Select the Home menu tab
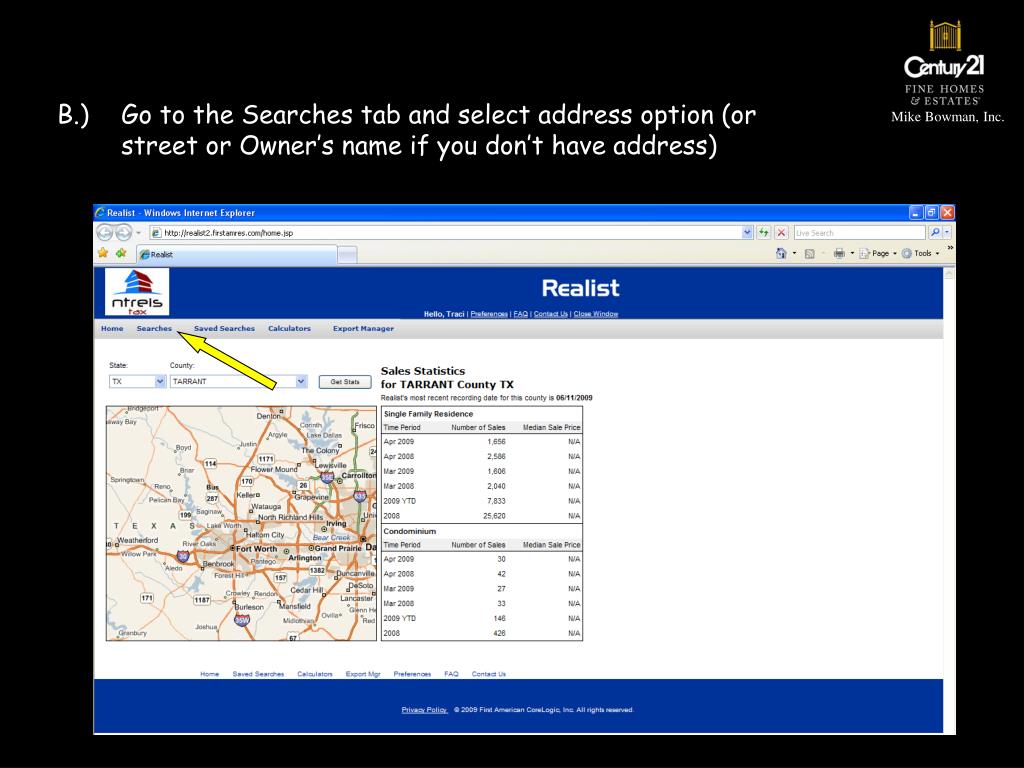 click(x=112, y=328)
